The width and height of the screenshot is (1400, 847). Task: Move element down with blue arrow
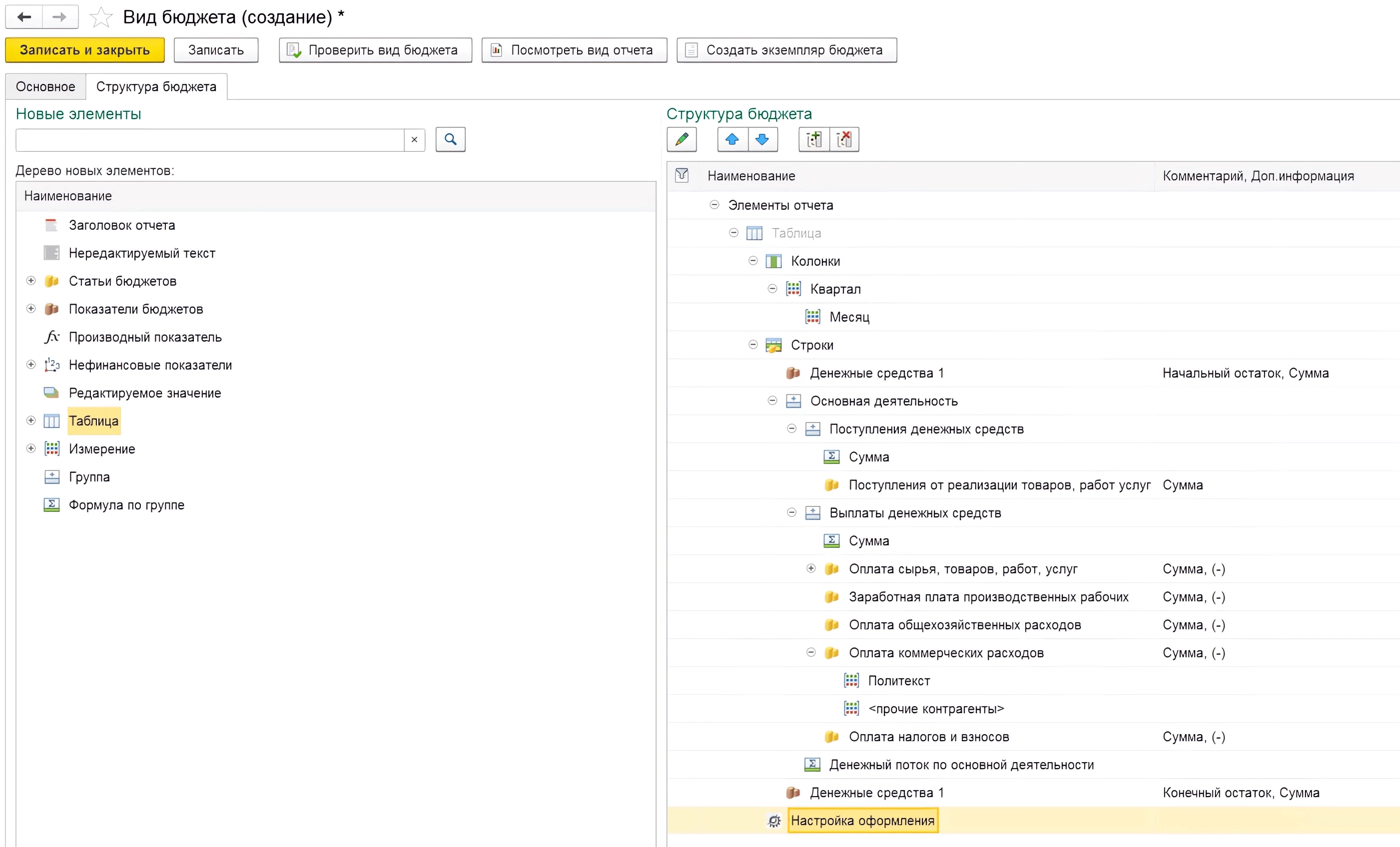[x=762, y=139]
